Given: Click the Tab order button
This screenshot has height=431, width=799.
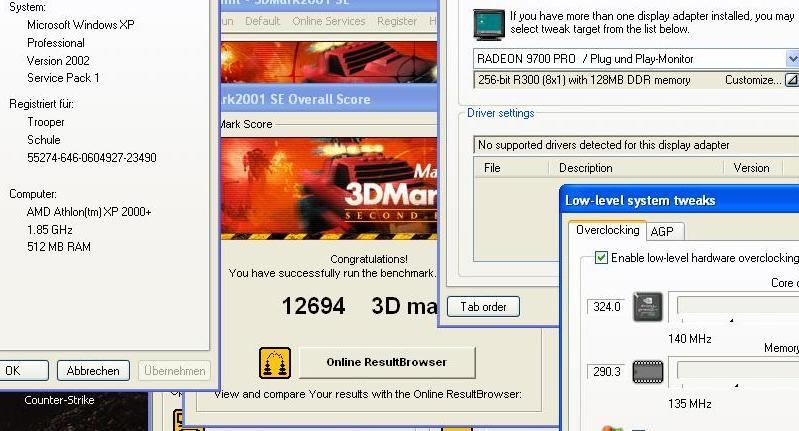Looking at the screenshot, I should tap(484, 307).
